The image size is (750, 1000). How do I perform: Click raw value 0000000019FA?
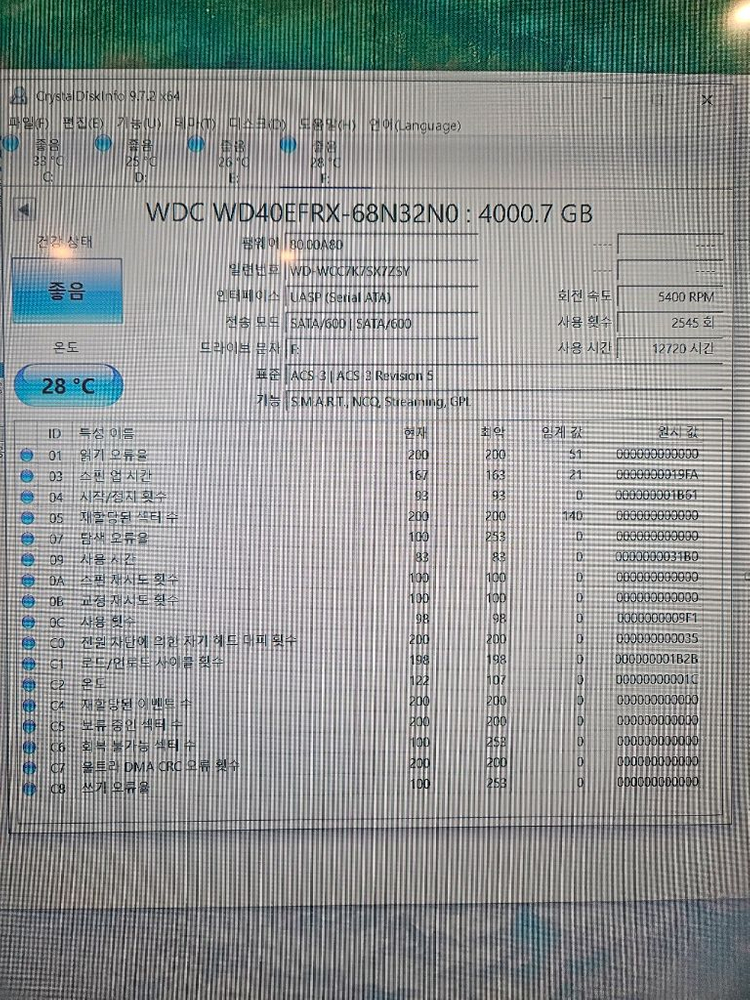coord(658,474)
